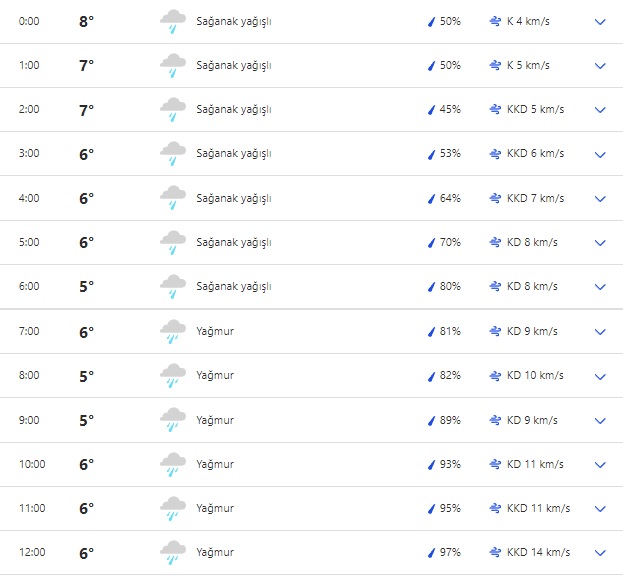Click the raindrop precipitation icon at 6:00

[432, 287]
